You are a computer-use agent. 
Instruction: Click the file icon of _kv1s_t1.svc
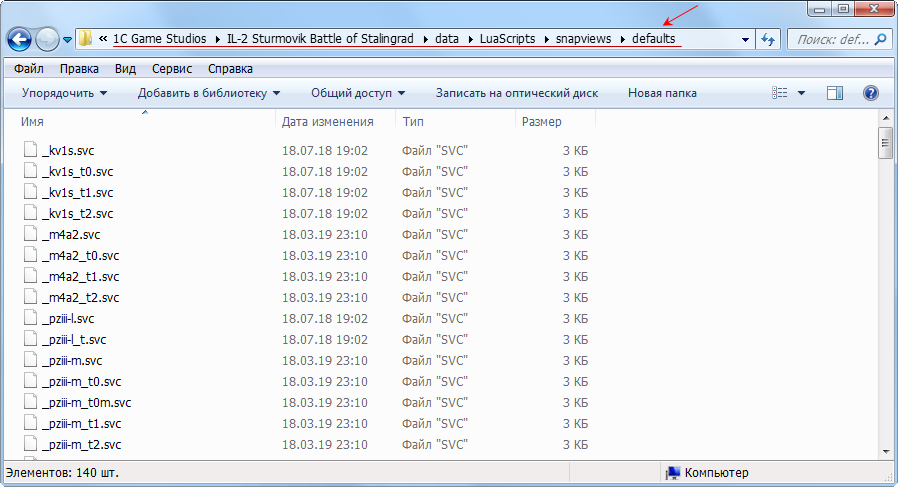click(x=31, y=191)
